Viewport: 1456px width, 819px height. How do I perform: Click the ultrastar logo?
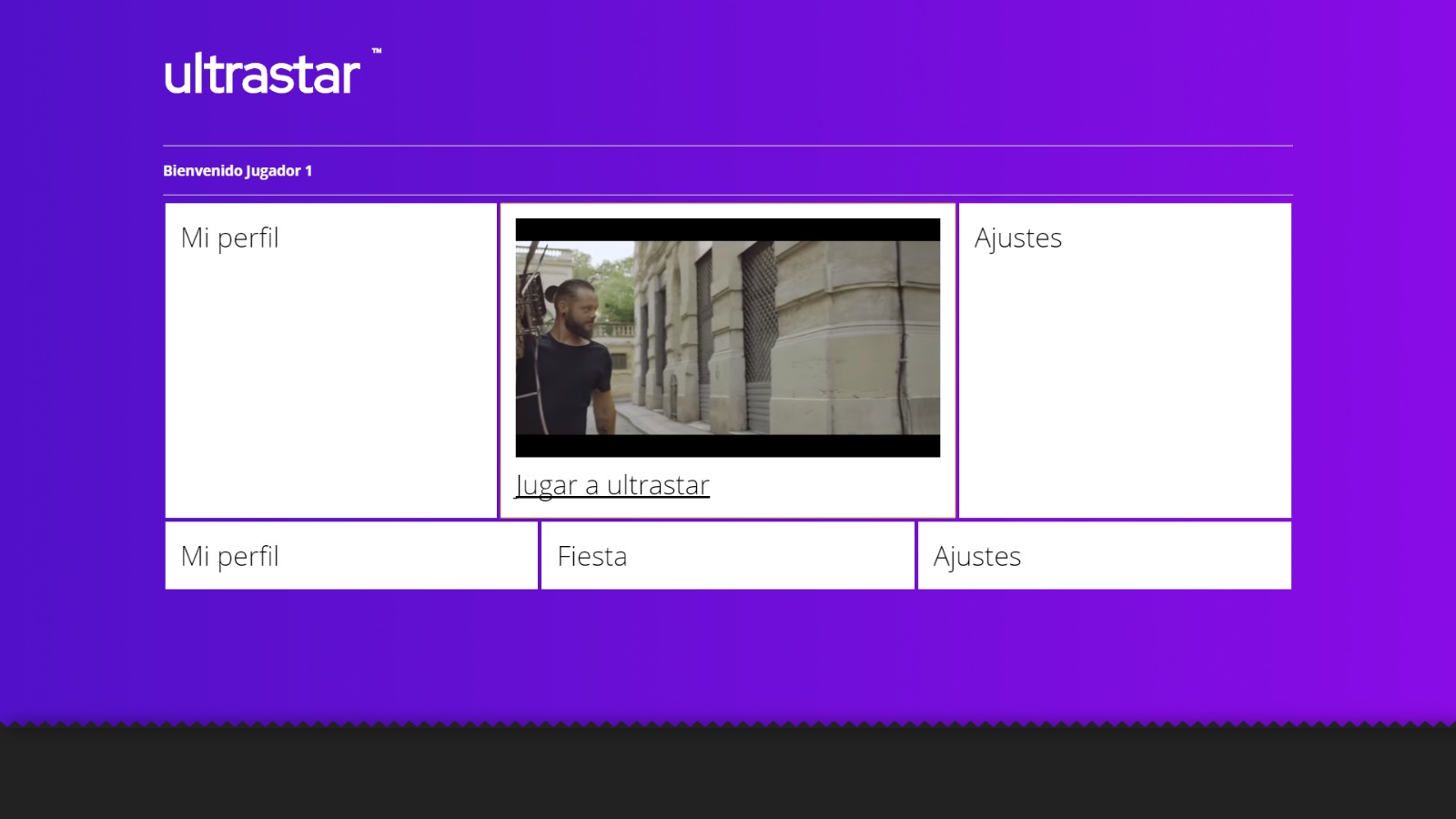tap(272, 73)
